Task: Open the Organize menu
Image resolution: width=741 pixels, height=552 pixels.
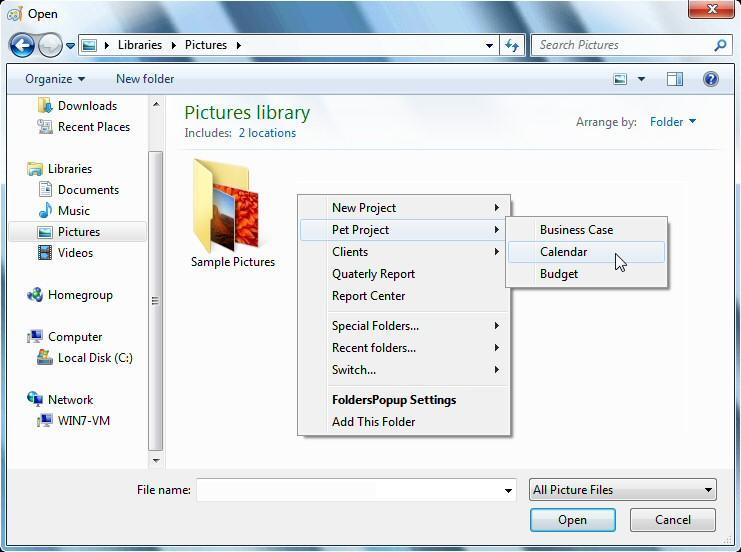Action: pos(55,79)
